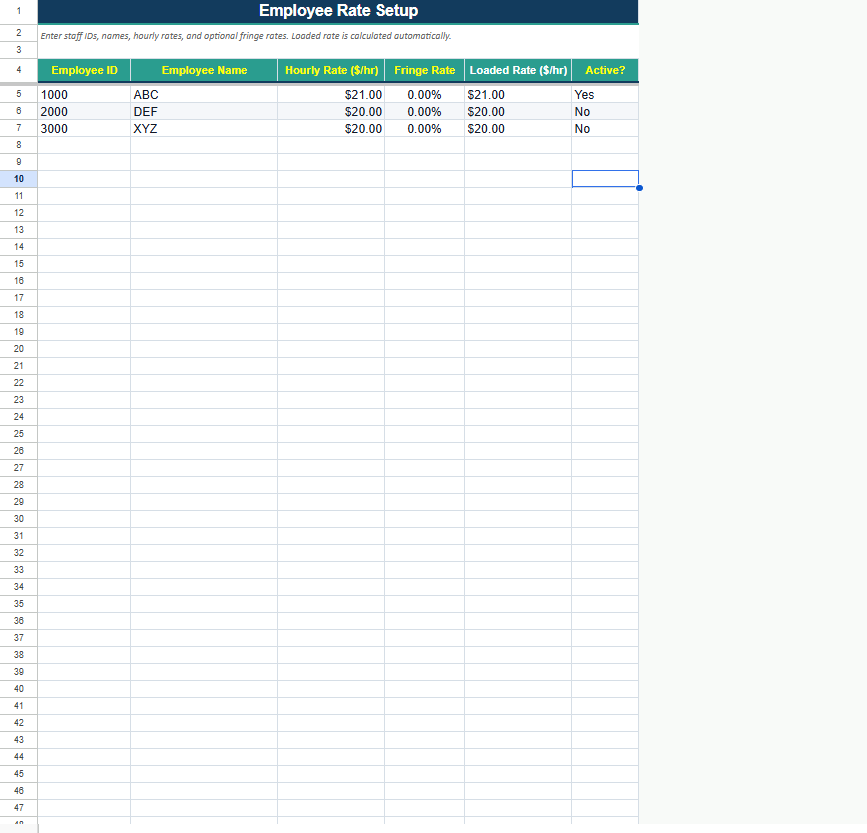Select row header 45

point(19,774)
